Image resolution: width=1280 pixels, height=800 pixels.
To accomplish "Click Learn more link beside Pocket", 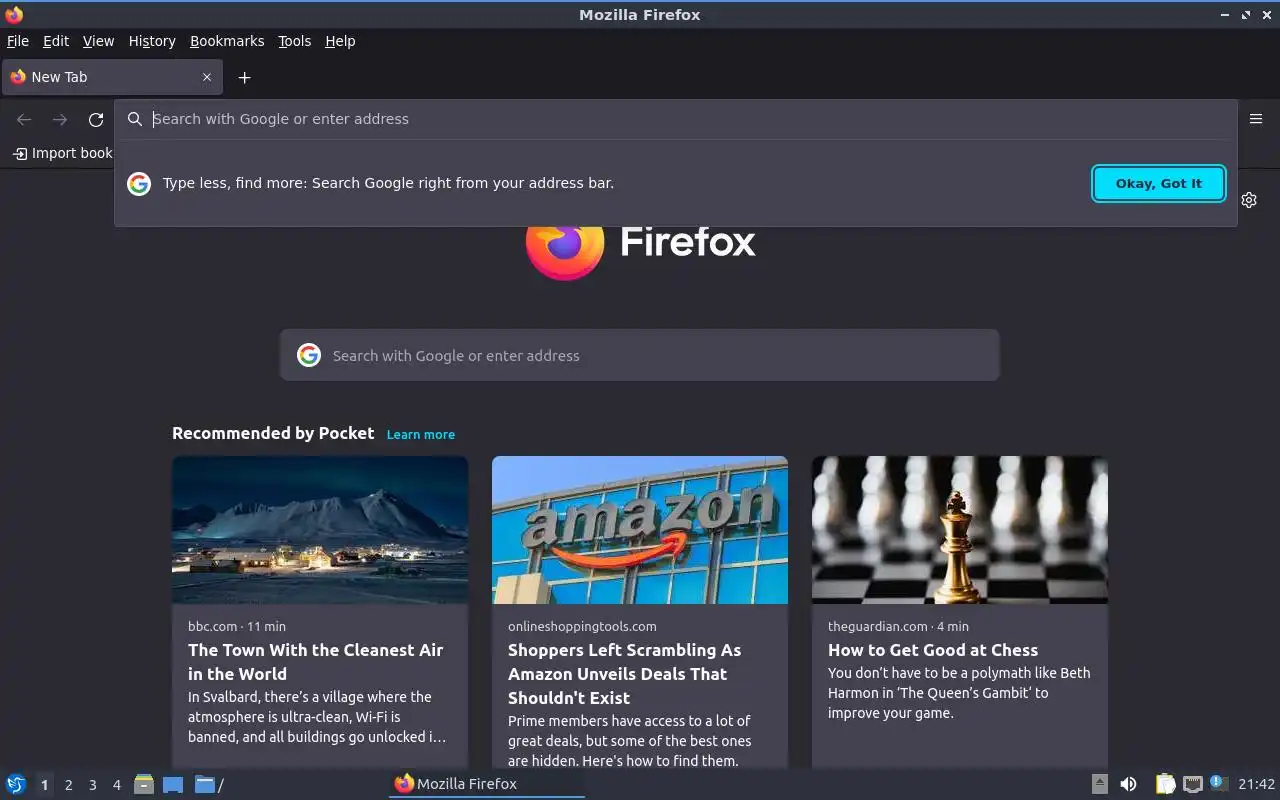I will pyautogui.click(x=421, y=434).
